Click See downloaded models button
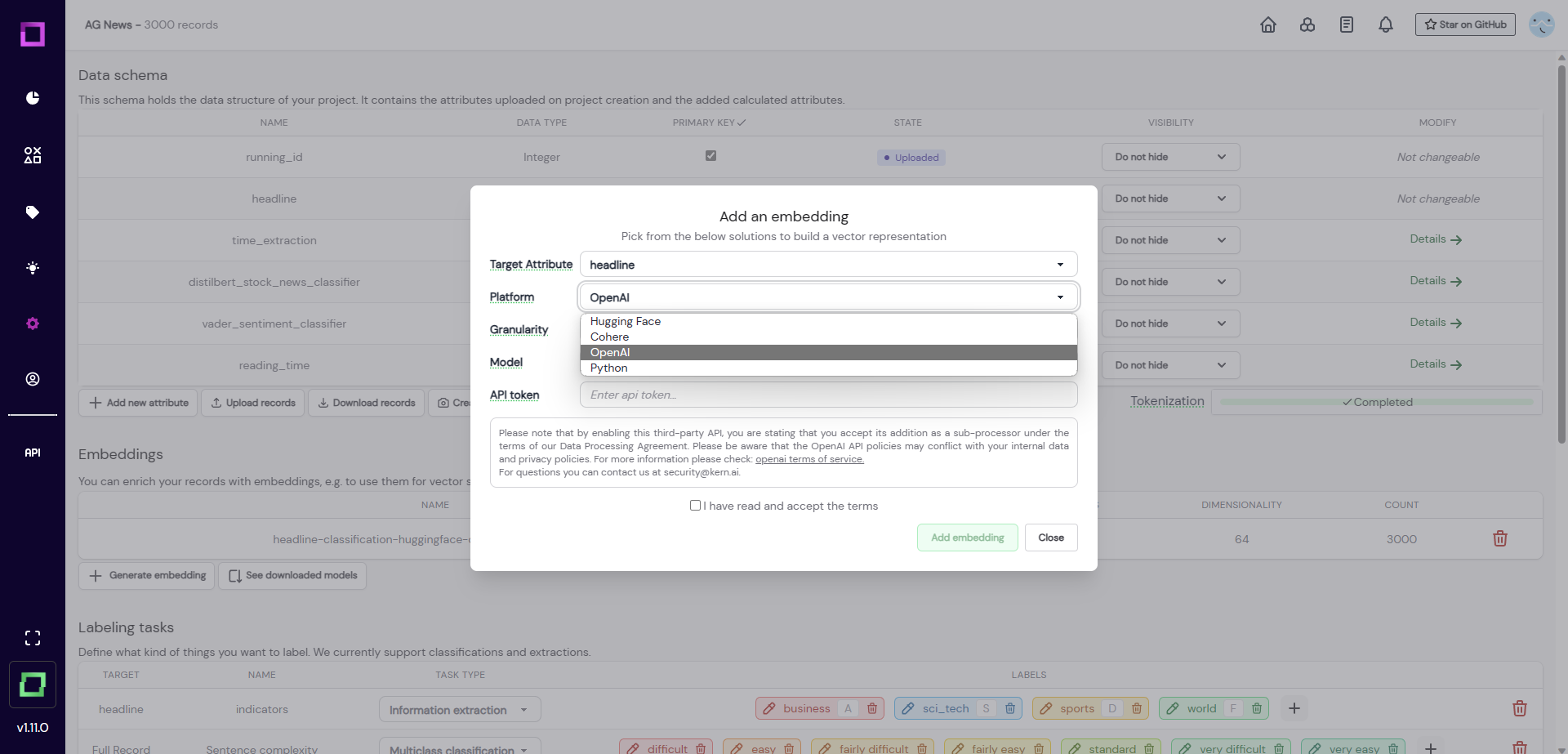1568x754 pixels. [x=292, y=576]
